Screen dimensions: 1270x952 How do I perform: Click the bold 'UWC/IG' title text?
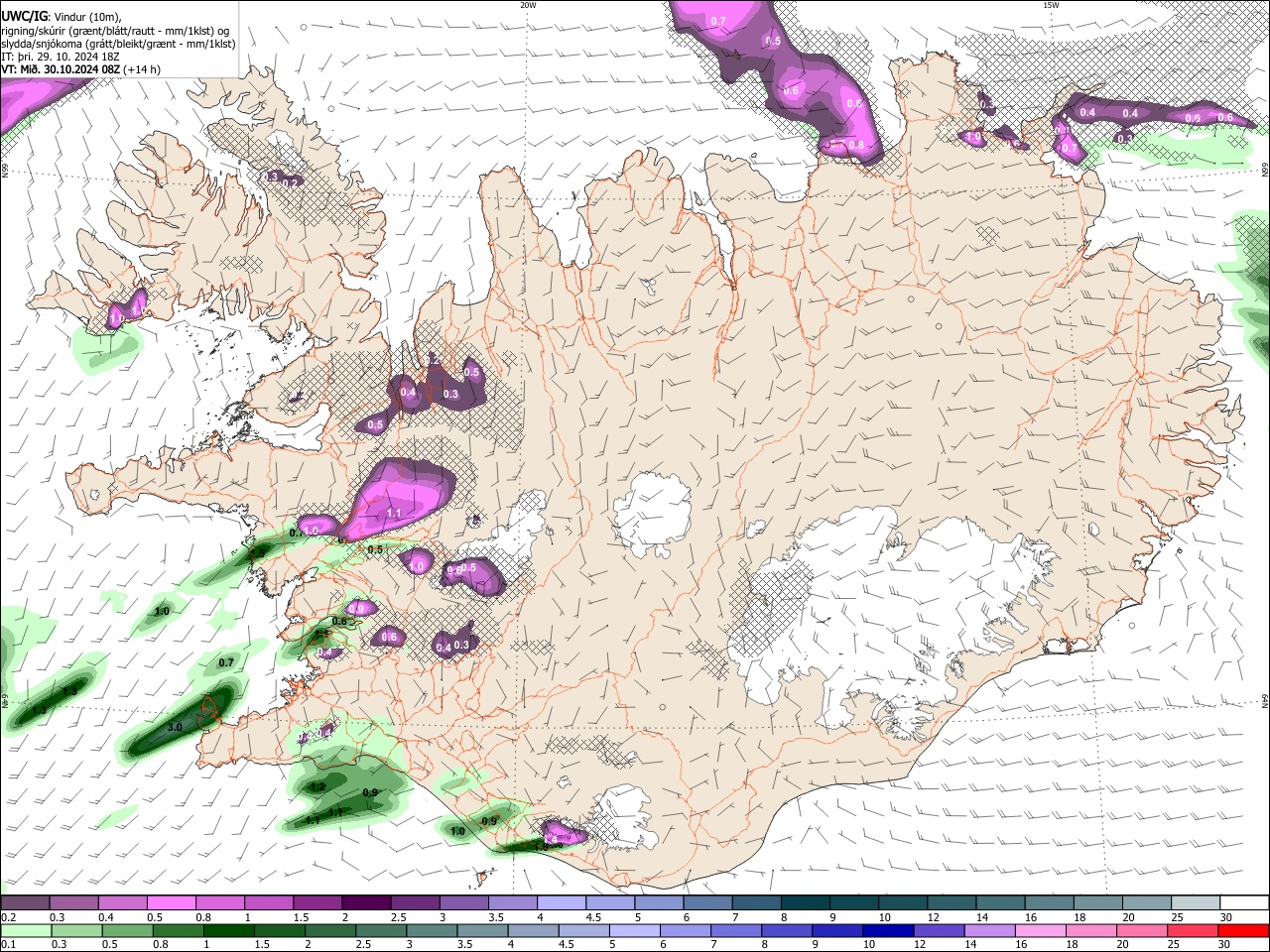click(24, 16)
